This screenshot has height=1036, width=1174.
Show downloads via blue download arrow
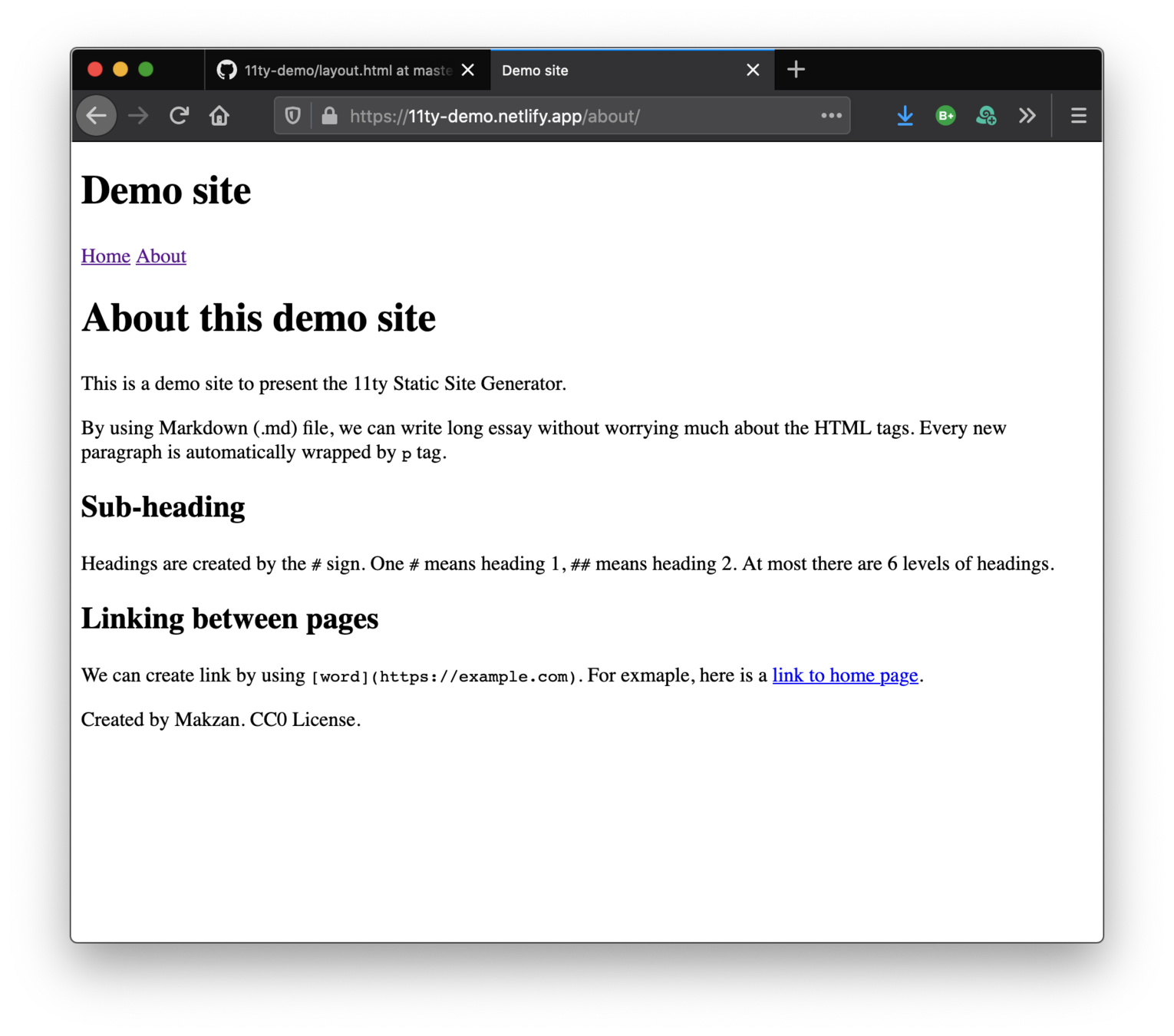click(x=905, y=116)
